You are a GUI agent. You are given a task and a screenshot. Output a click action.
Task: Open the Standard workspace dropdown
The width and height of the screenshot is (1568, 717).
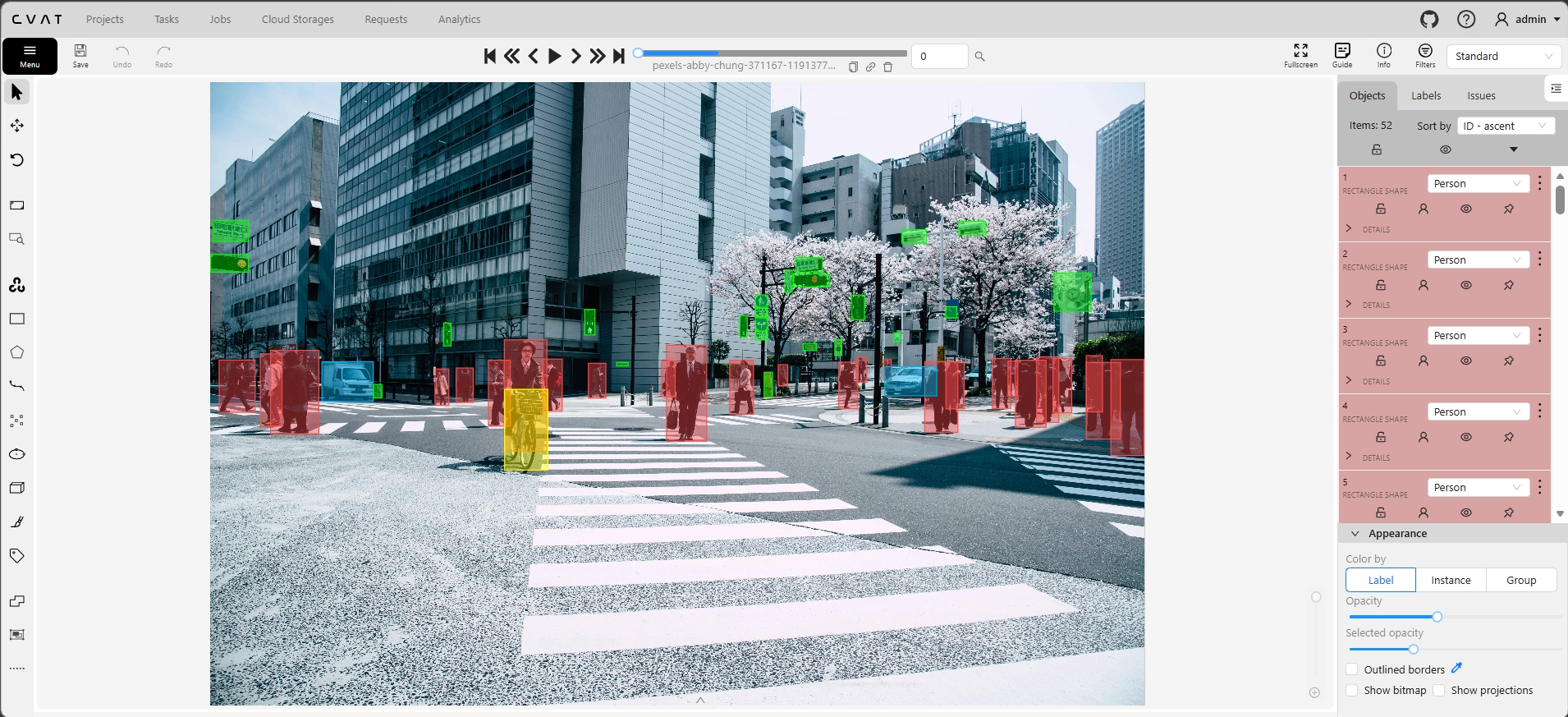1504,56
